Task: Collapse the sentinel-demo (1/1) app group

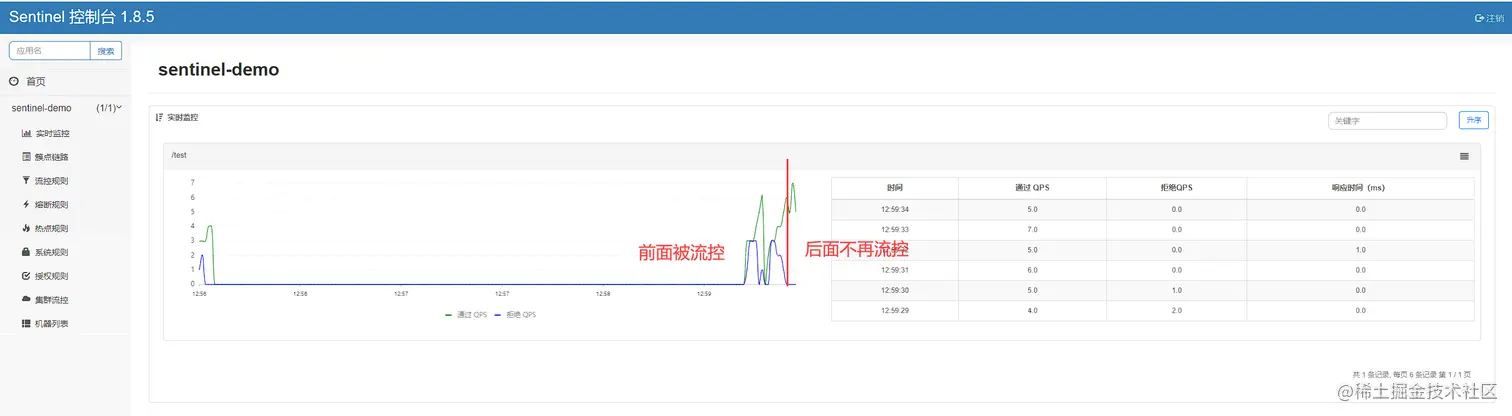Action: 66,108
